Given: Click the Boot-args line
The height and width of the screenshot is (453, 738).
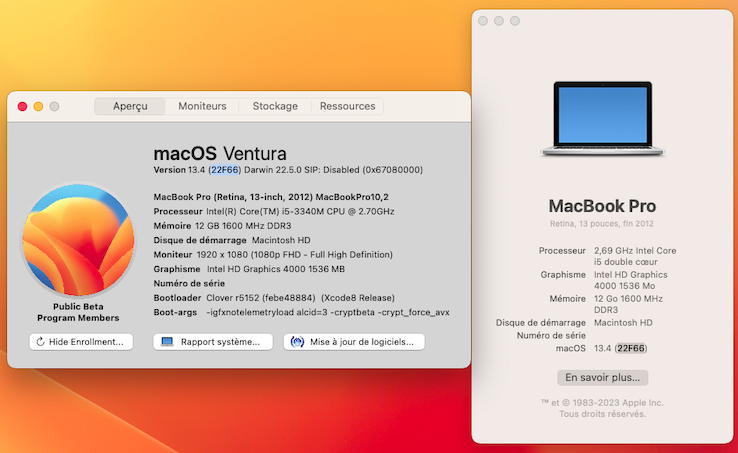Looking at the screenshot, I should [301, 312].
